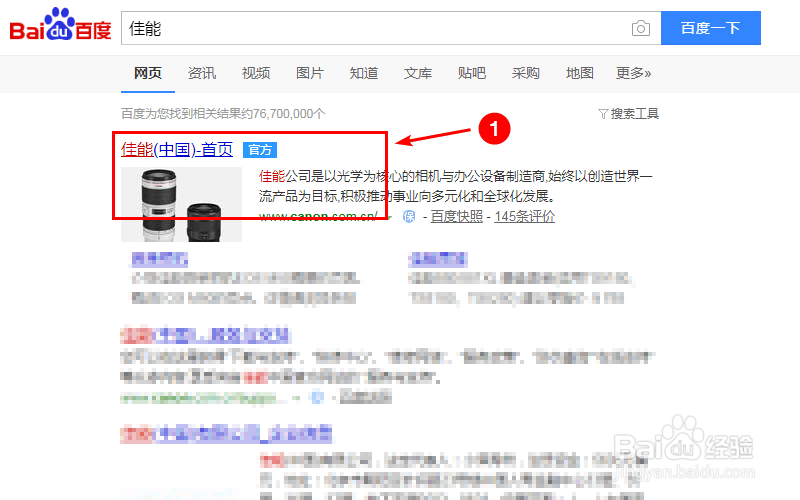Click the 官方 badge
The height and width of the screenshot is (500, 800).
point(260,149)
